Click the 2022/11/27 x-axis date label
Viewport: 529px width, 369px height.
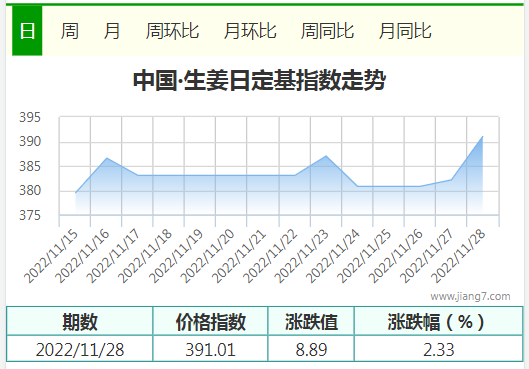tap(427, 256)
